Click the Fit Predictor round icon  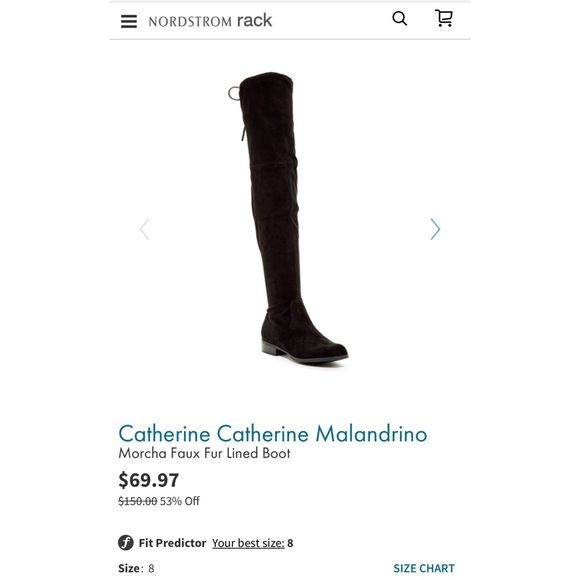(126, 543)
